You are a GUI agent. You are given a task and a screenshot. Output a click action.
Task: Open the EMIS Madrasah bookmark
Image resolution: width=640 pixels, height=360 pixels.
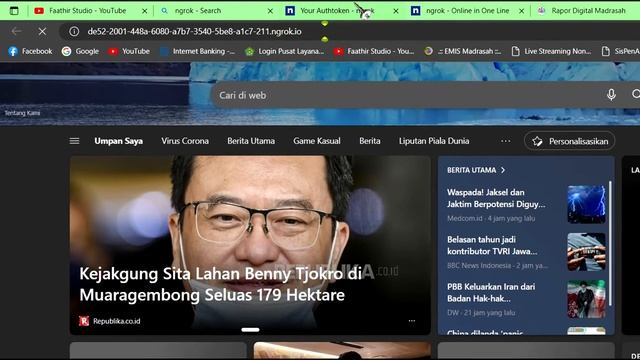(462, 51)
